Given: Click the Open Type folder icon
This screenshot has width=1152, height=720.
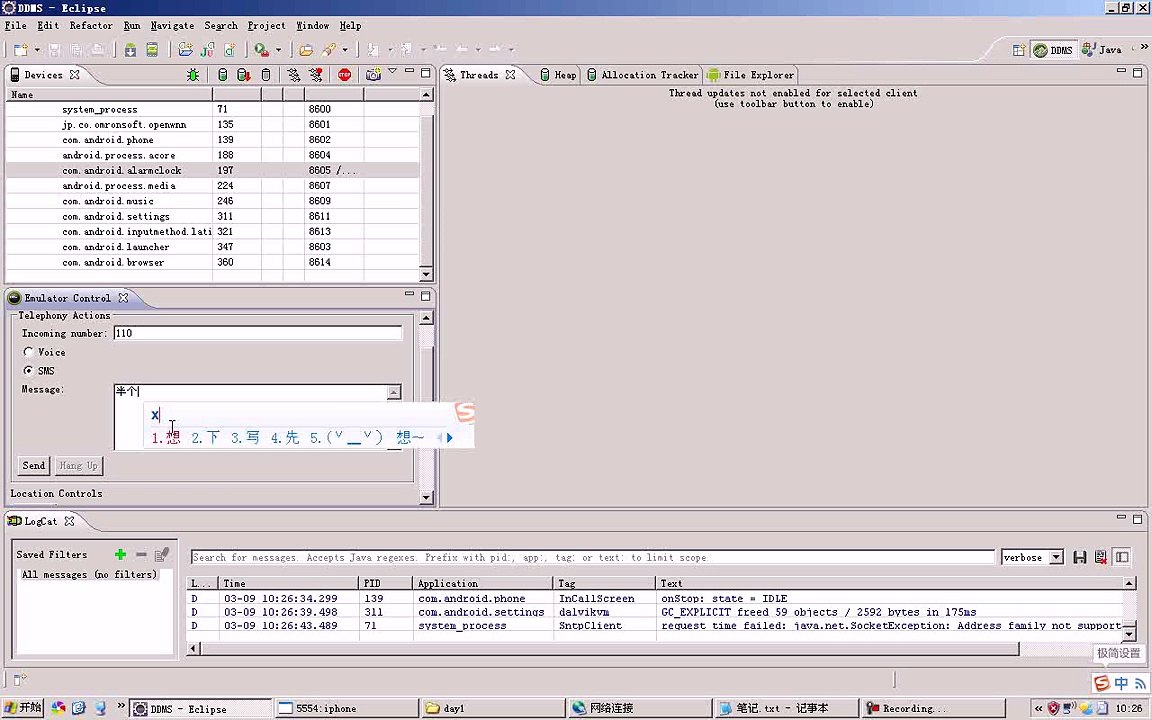Looking at the screenshot, I should 306,50.
